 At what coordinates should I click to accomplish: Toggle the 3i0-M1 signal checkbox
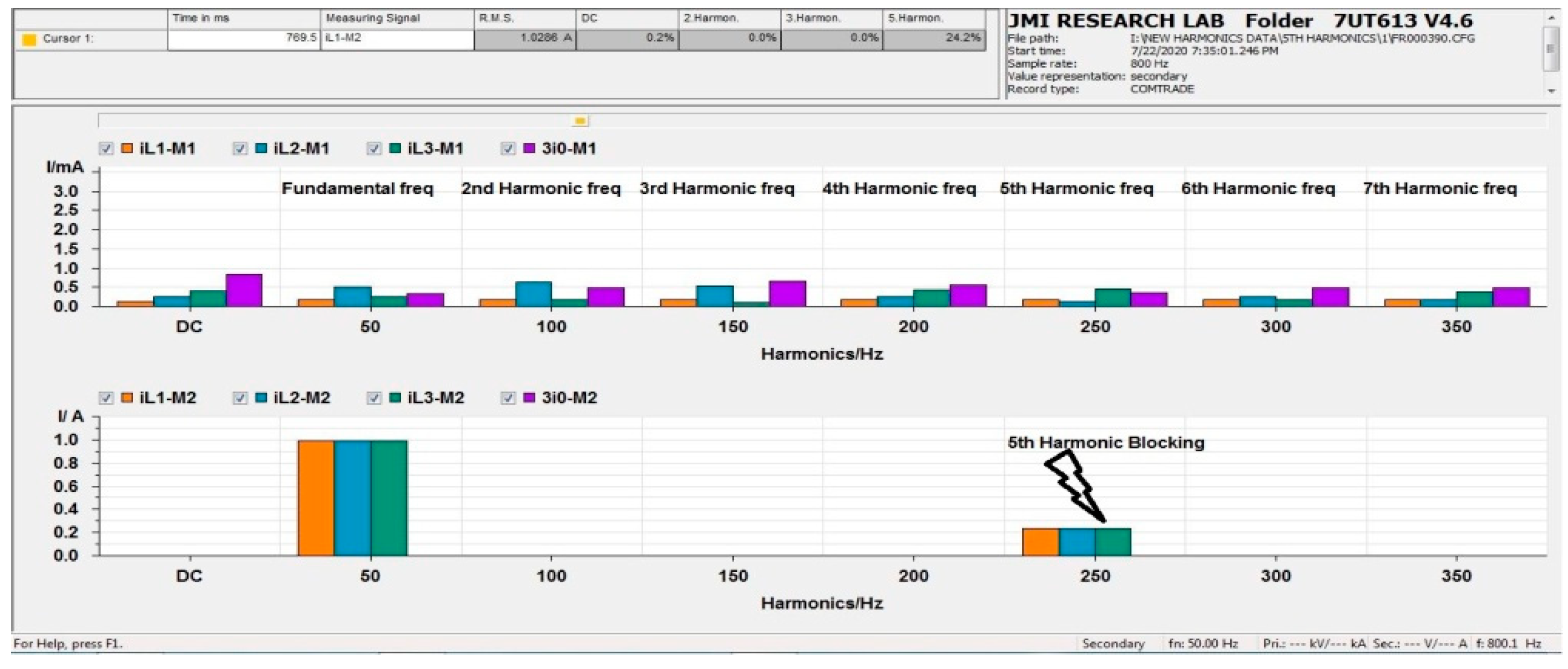pyautogui.click(x=508, y=149)
